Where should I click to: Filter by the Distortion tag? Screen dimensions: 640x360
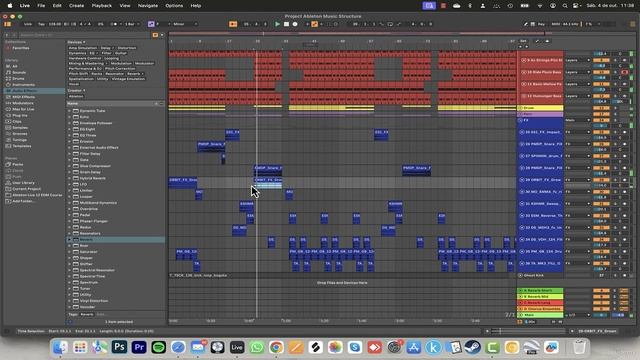click(127, 48)
